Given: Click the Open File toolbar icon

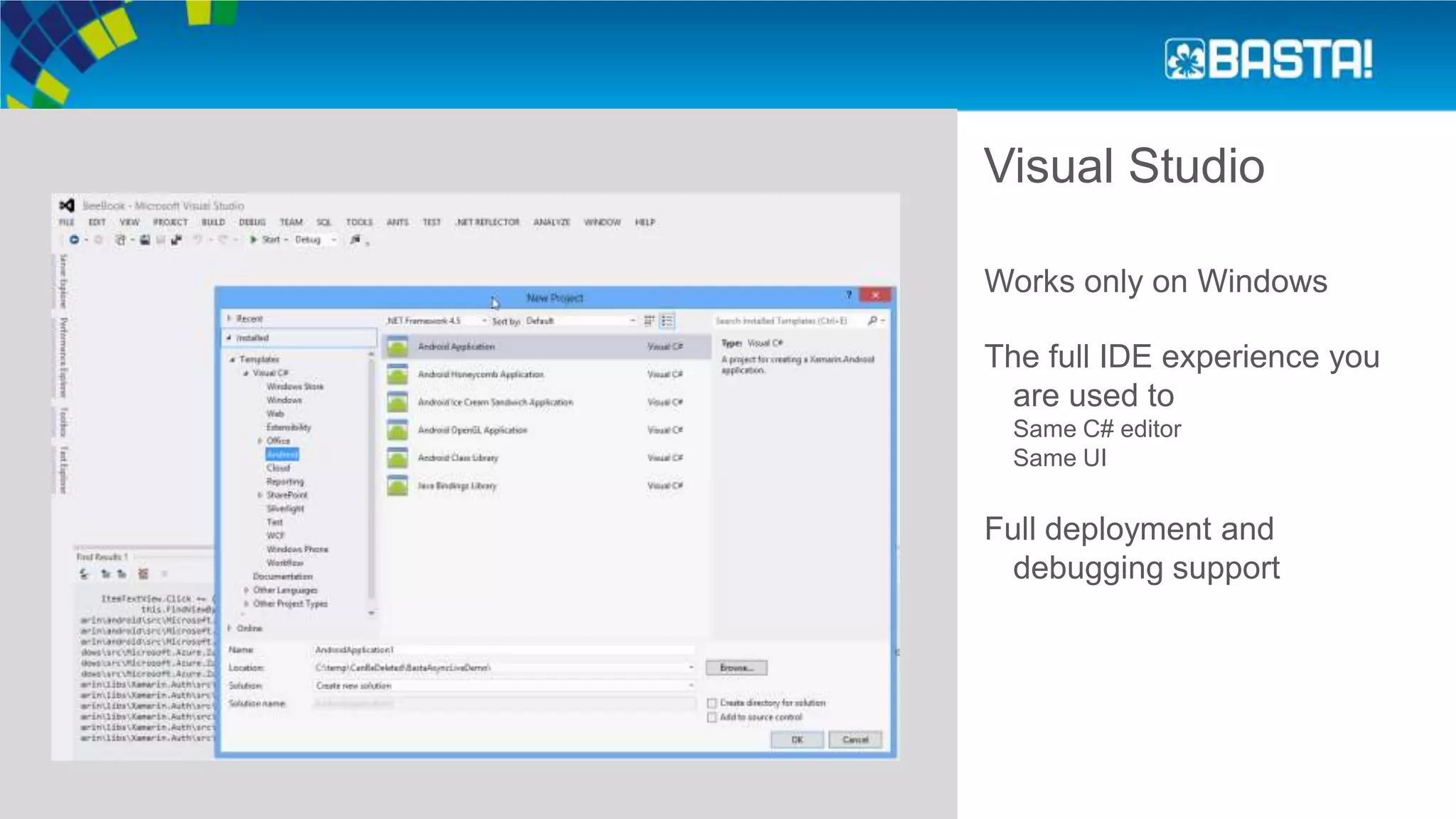Looking at the screenshot, I should point(144,240).
